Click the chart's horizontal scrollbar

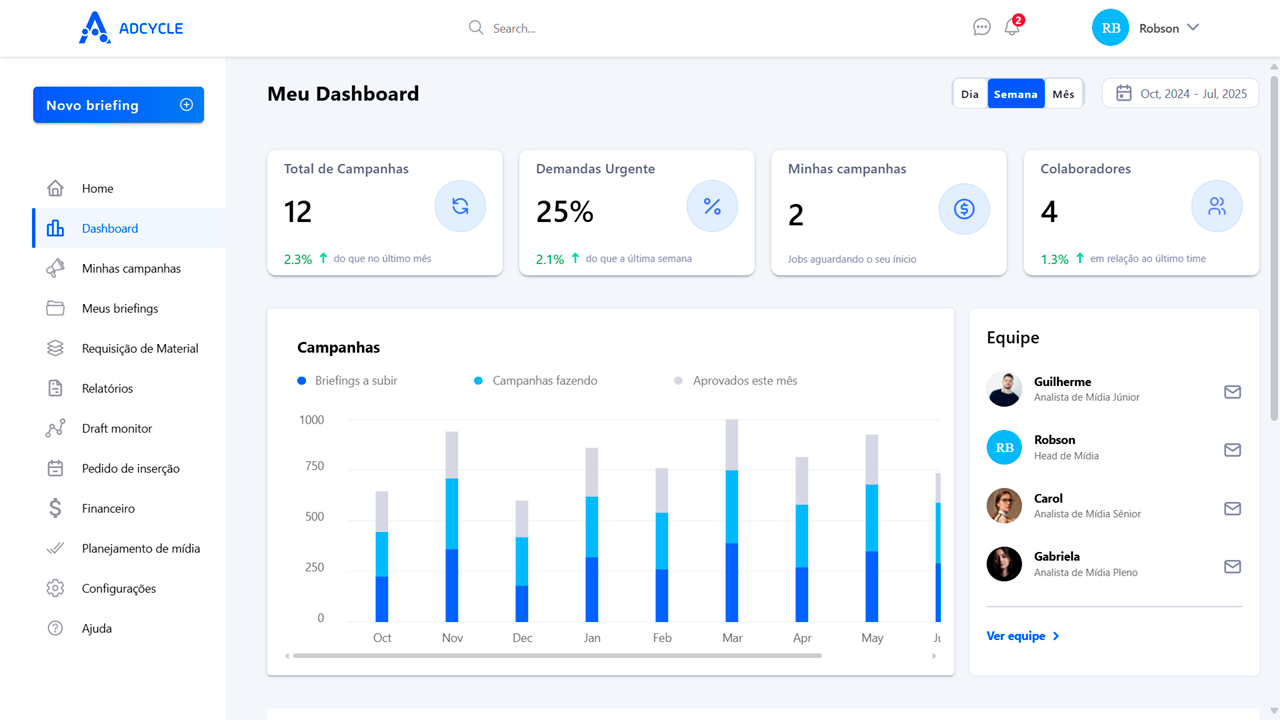coord(557,656)
